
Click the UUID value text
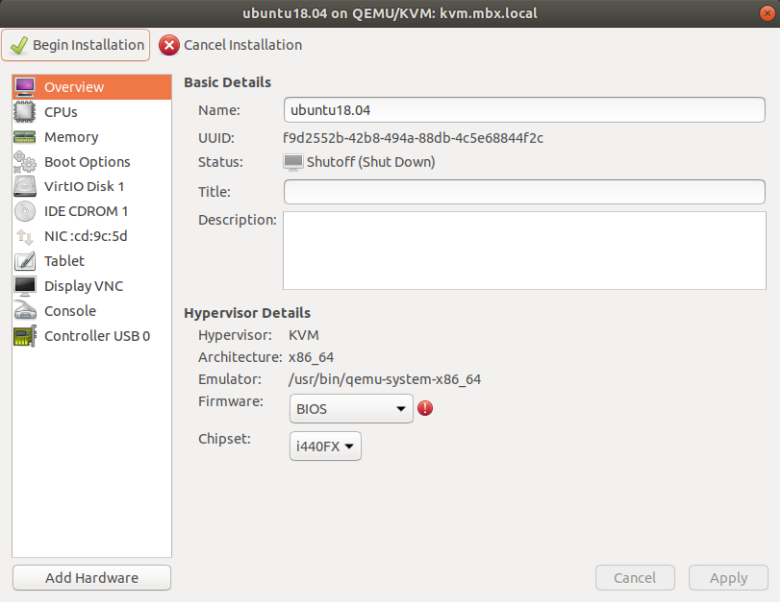413,138
